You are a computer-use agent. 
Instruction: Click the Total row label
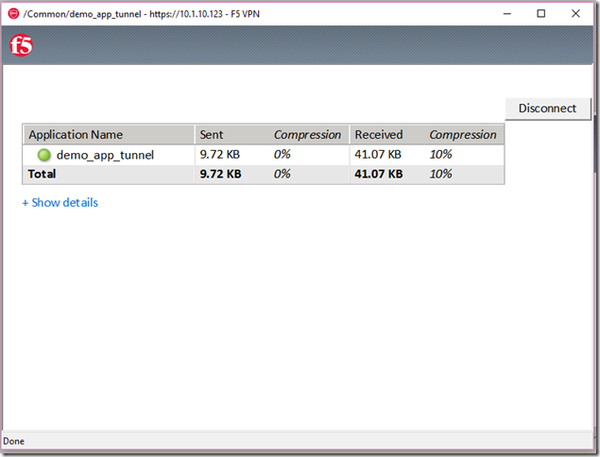coord(42,174)
